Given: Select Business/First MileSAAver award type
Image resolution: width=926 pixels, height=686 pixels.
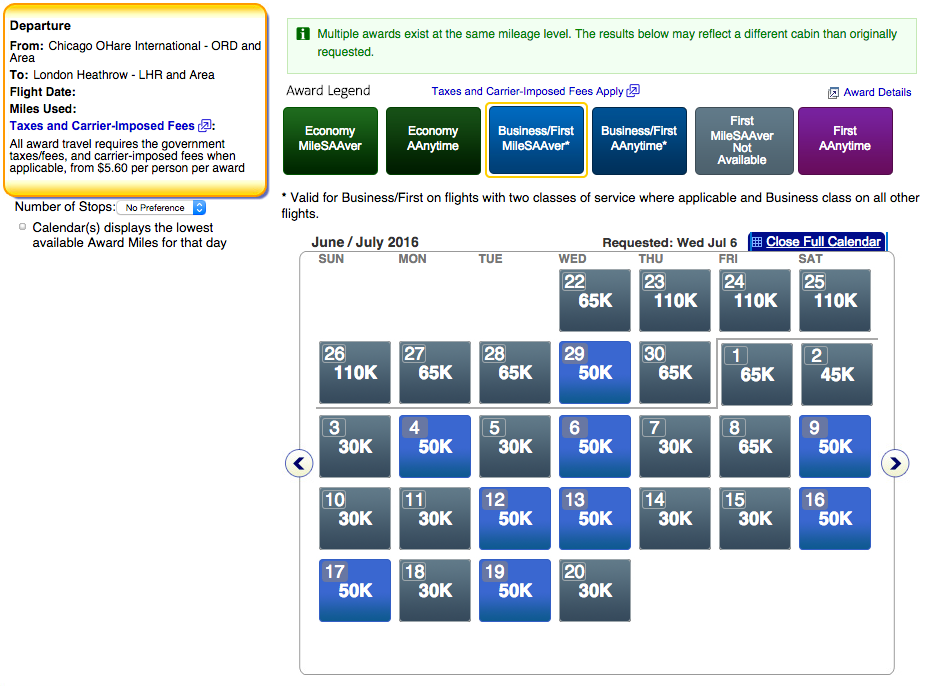Looking at the screenshot, I should coord(536,141).
